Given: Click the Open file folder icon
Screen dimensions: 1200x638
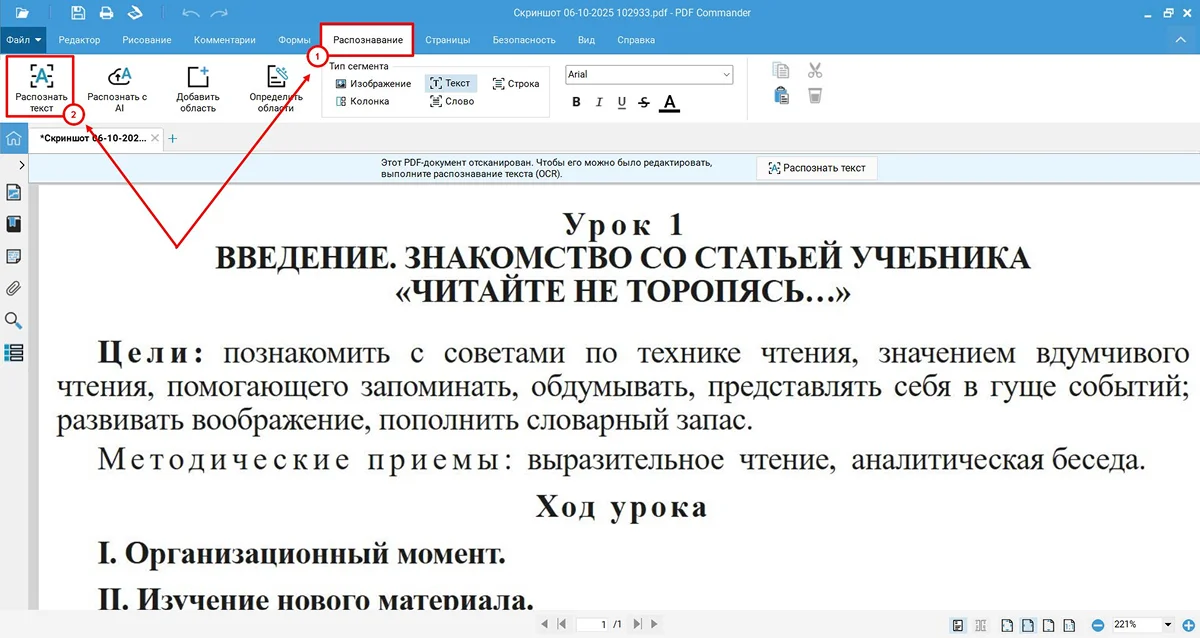Looking at the screenshot, I should point(22,13).
